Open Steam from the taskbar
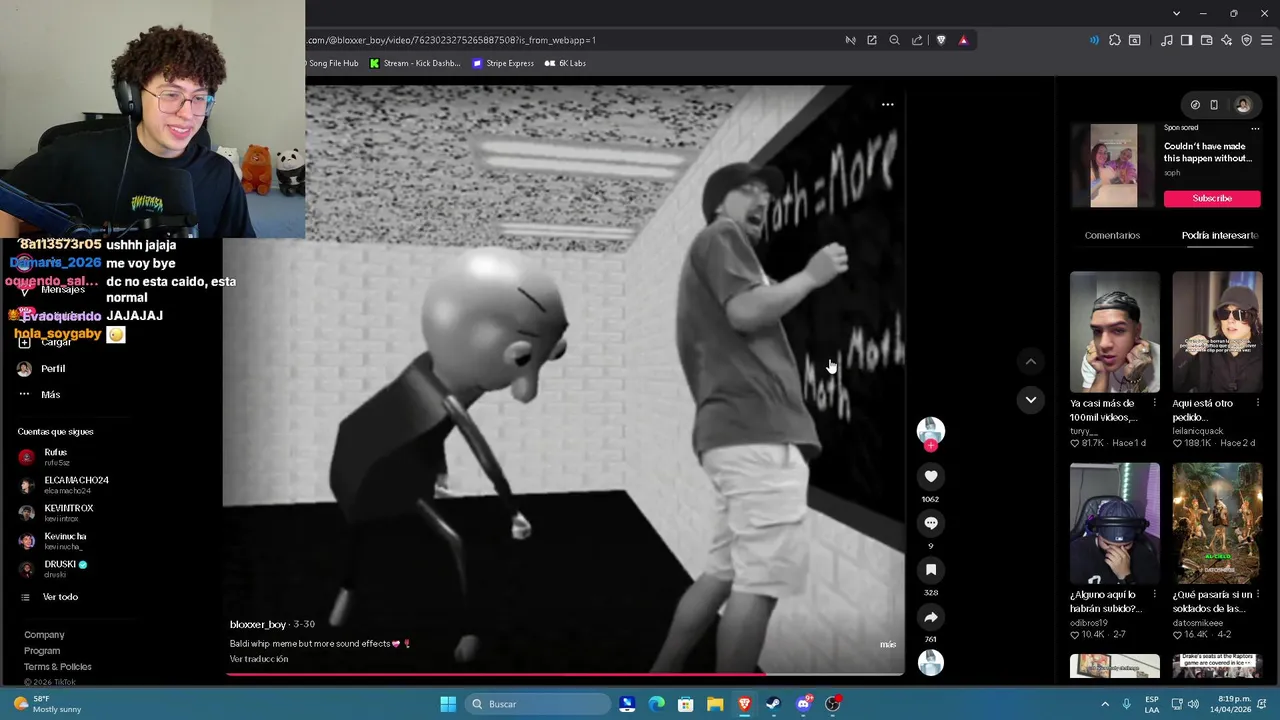Screen dimensions: 1280x720 pyautogui.click(x=773, y=704)
